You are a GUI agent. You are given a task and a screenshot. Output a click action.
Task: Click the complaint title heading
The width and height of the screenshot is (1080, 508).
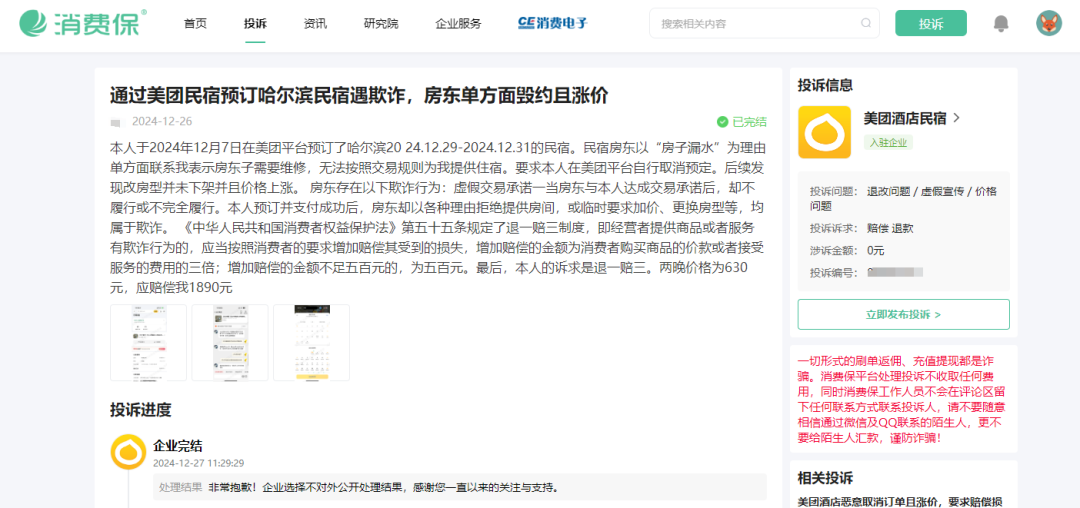click(x=359, y=96)
